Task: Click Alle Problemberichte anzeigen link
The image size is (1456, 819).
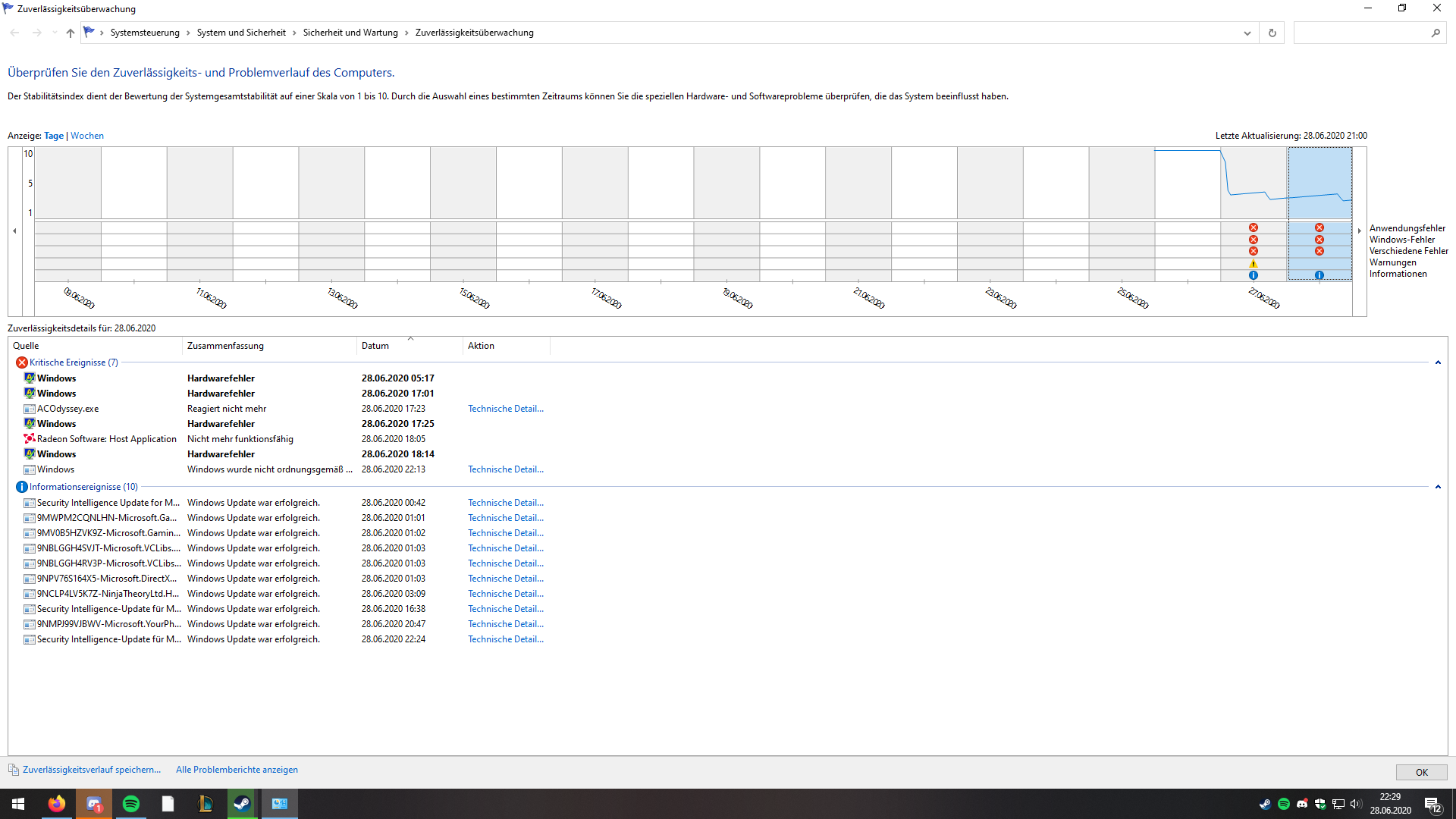Action: pyautogui.click(x=237, y=770)
